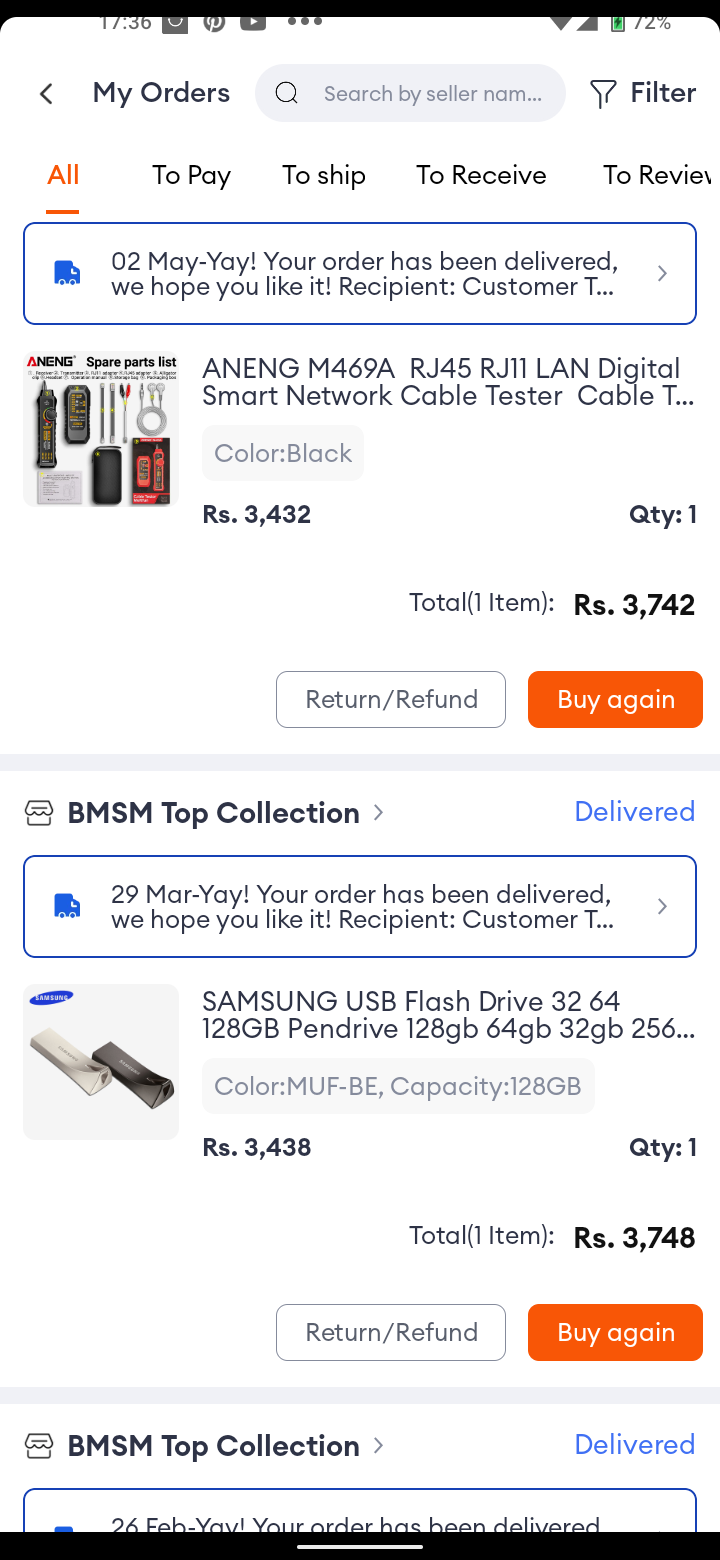Focus the seller name search field
The height and width of the screenshot is (1560, 720).
coord(410,93)
